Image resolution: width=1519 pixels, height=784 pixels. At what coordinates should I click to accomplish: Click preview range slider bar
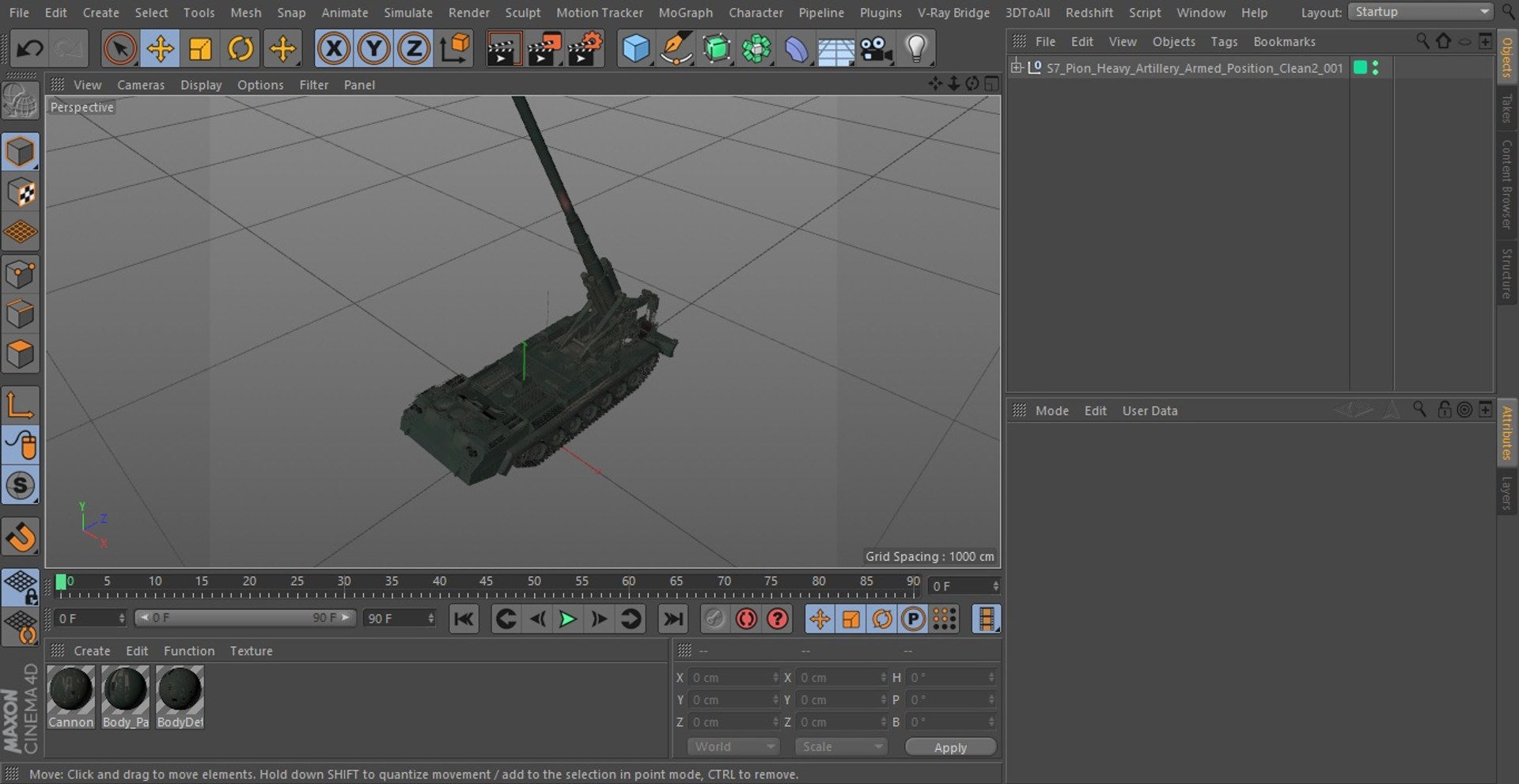[244, 618]
